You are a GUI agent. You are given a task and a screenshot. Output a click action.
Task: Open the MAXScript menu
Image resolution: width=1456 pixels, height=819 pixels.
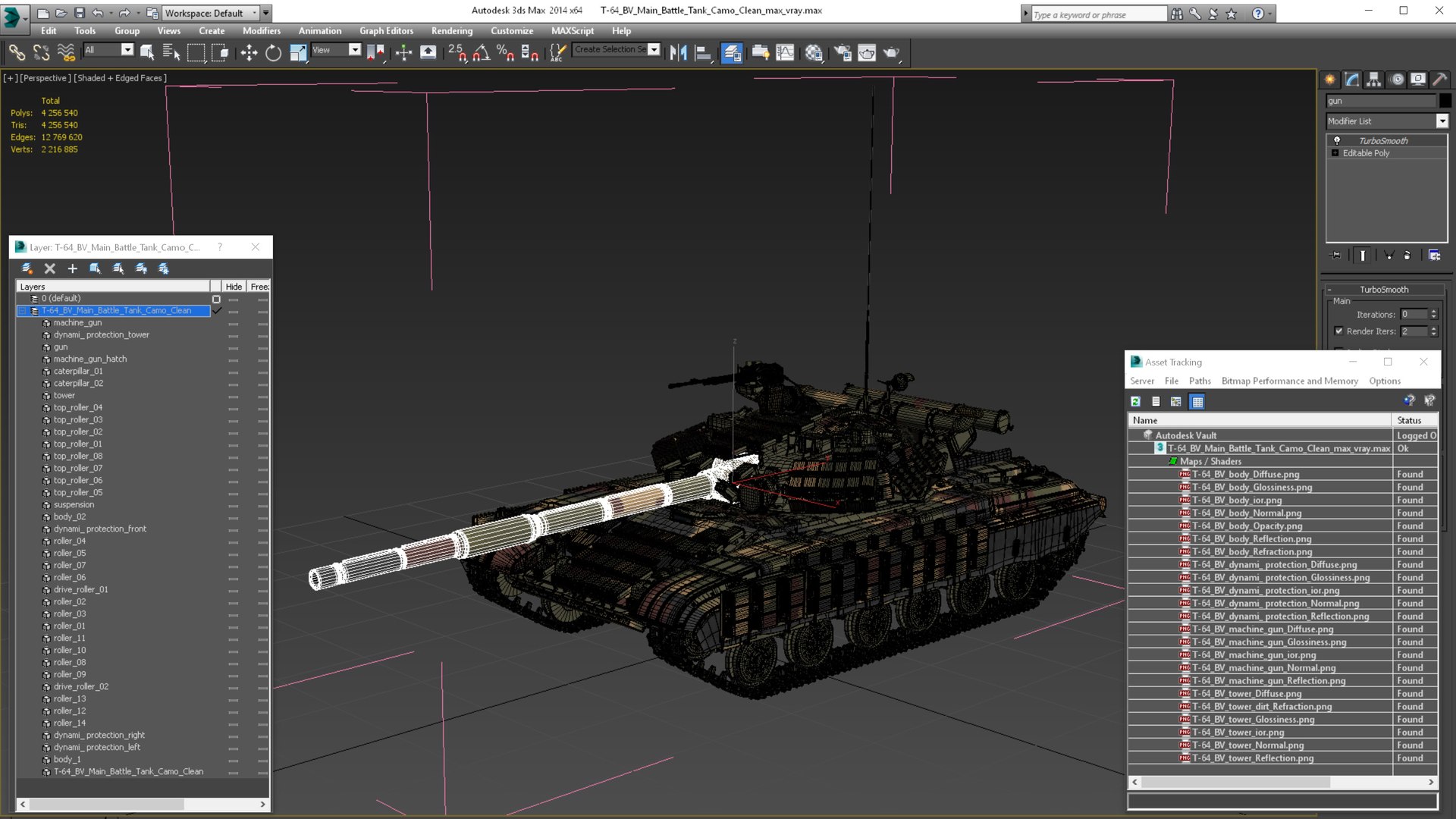point(573,31)
